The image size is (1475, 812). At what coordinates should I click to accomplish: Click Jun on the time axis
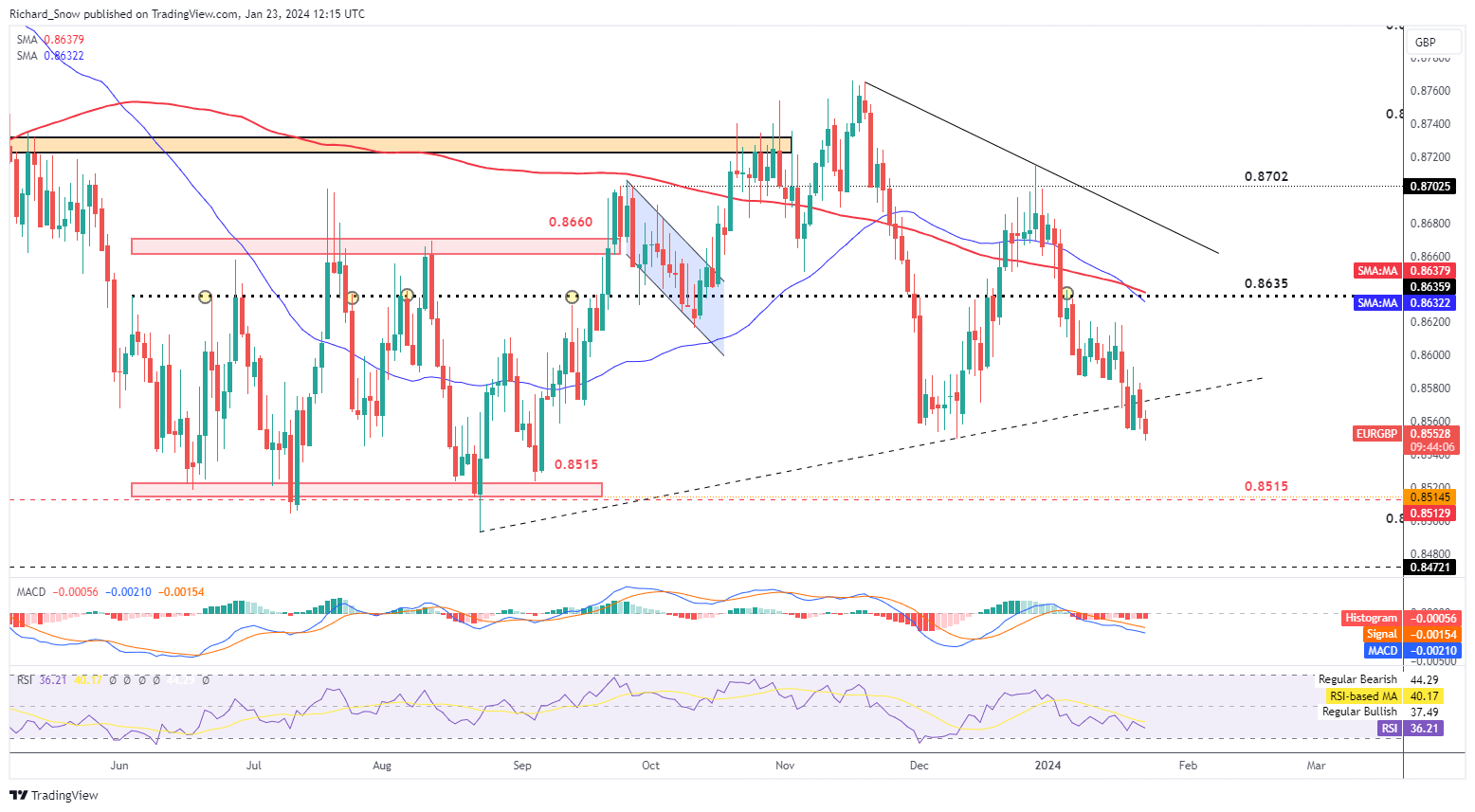coord(119,766)
